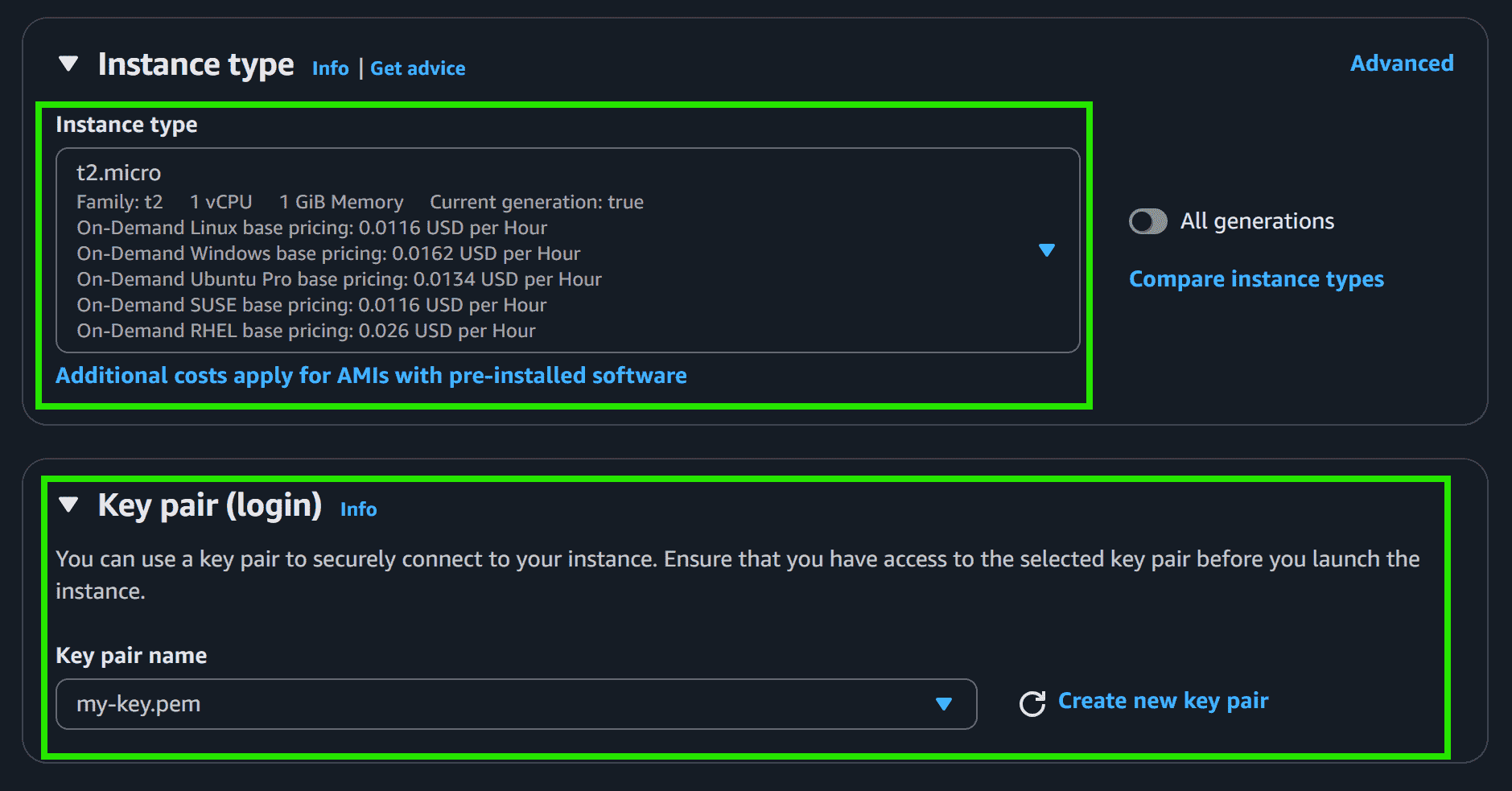Open Info link beside Key pair (login)
This screenshot has height=791, width=1512.
pos(359,509)
